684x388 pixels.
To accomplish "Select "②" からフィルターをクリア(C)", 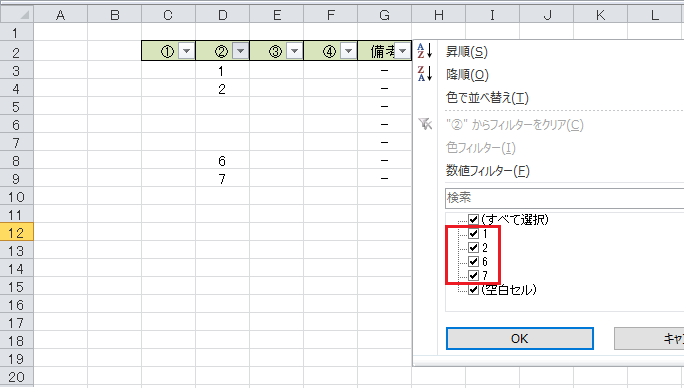I will 515,125.
